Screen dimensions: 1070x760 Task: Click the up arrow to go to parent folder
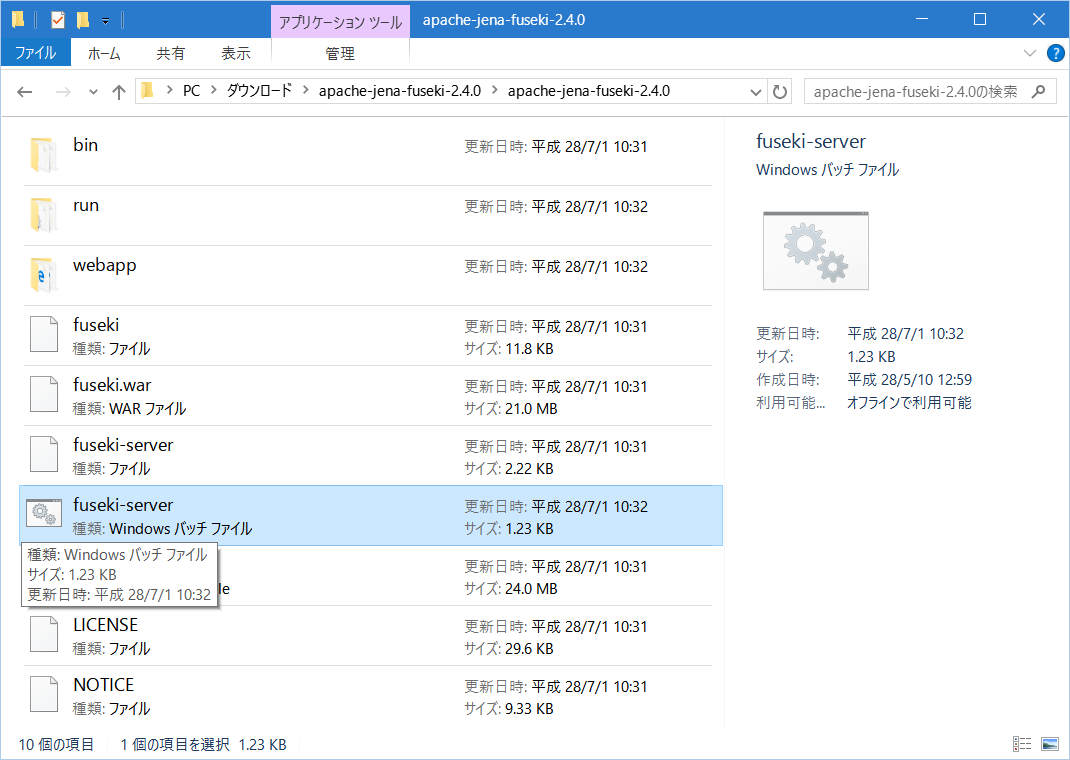(x=119, y=91)
